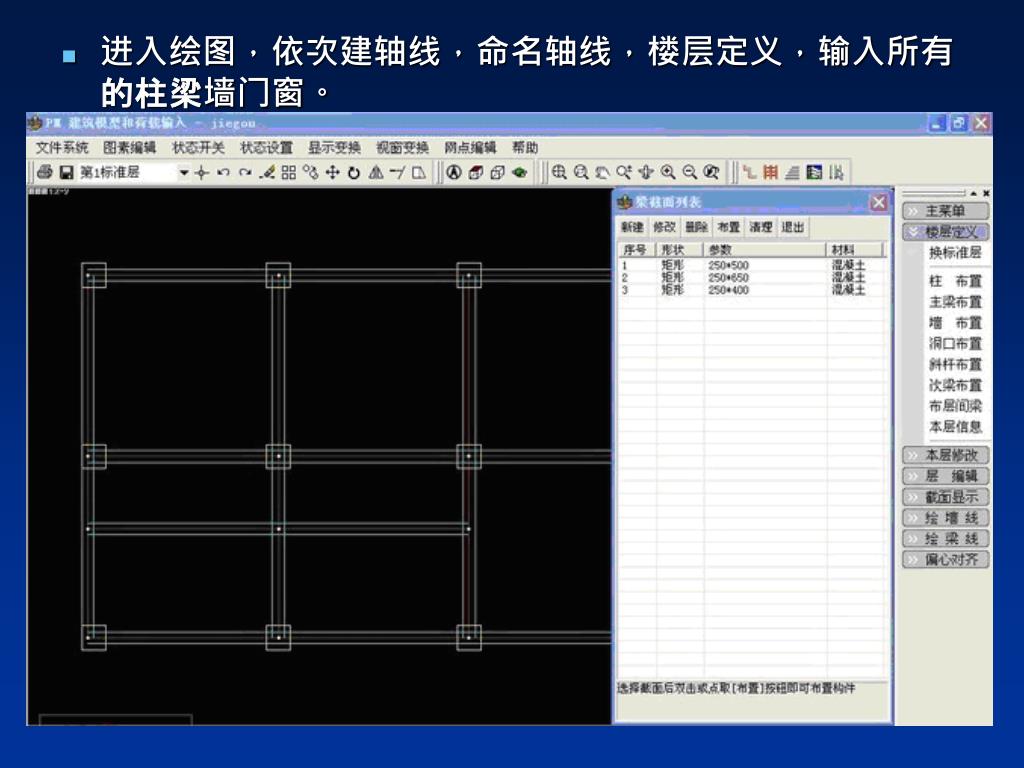Viewport: 1024px width, 768px height.
Task: Click the red stair-step line icon
Action: tap(750, 172)
